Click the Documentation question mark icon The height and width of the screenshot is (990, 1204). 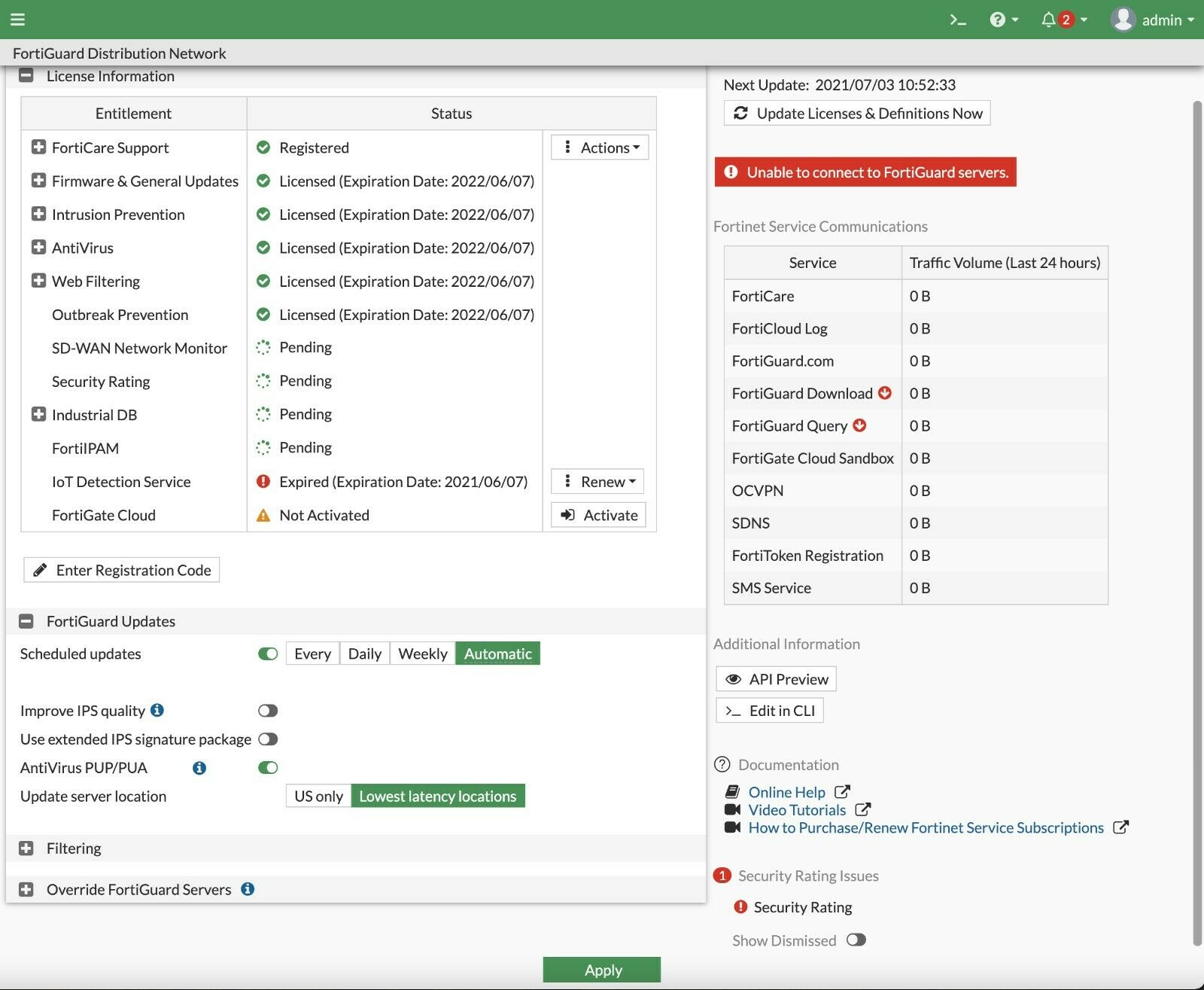pyautogui.click(x=722, y=764)
